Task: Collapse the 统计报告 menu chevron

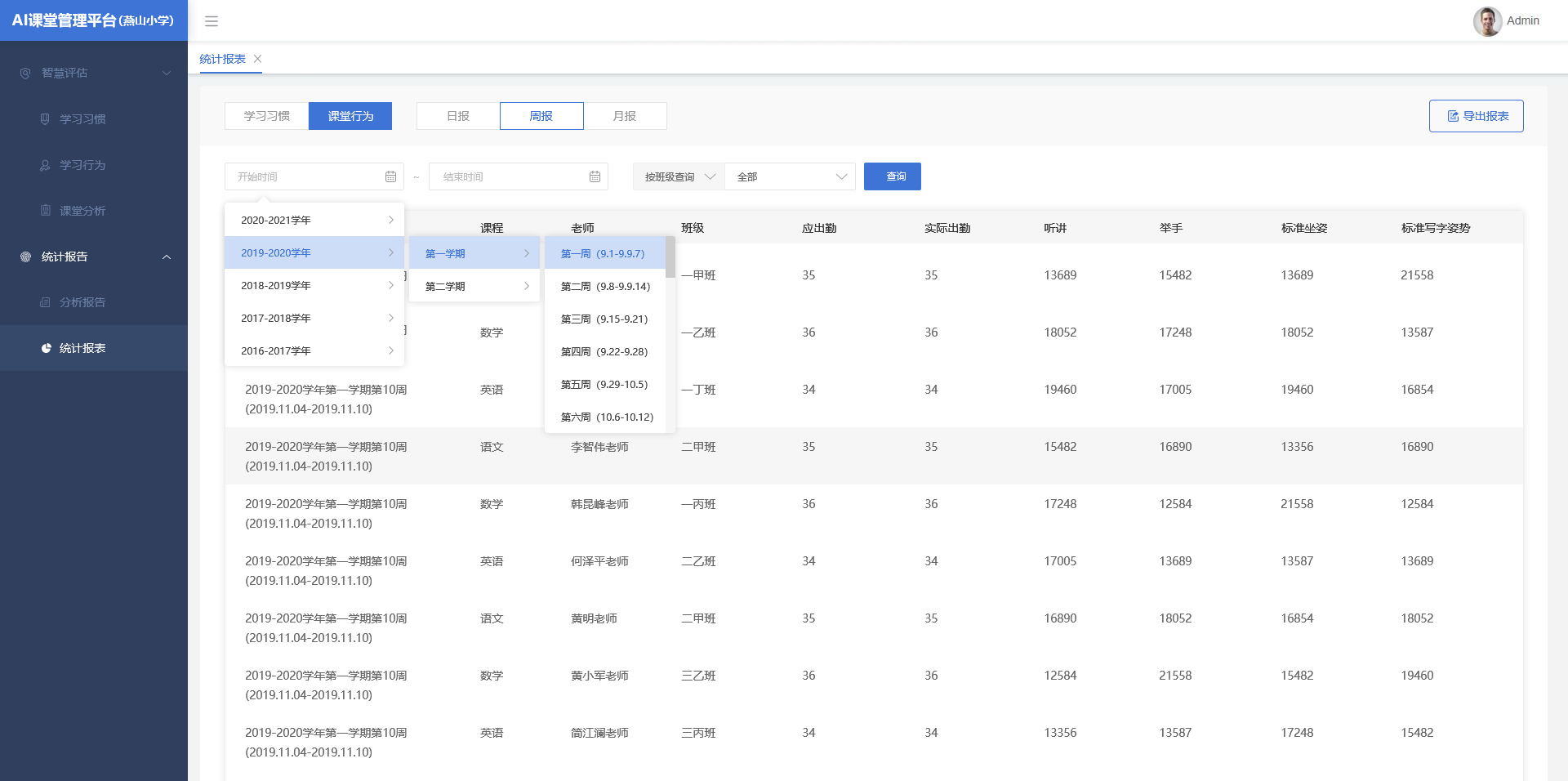Action: [x=167, y=257]
